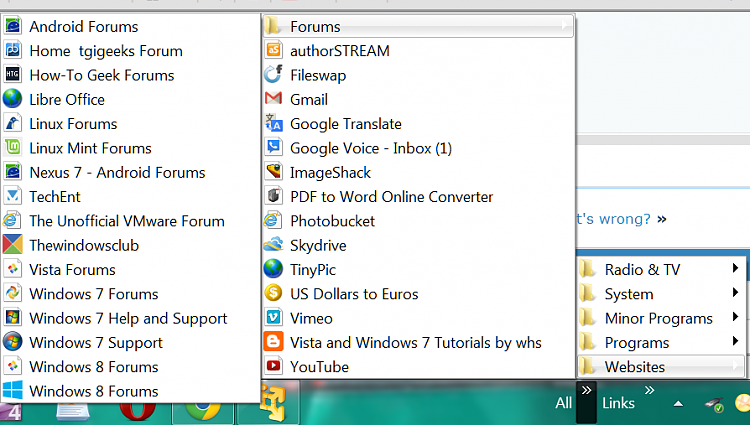The image size is (750, 425).
Task: Expand the Websites submenu arrow
Action: click(735, 366)
